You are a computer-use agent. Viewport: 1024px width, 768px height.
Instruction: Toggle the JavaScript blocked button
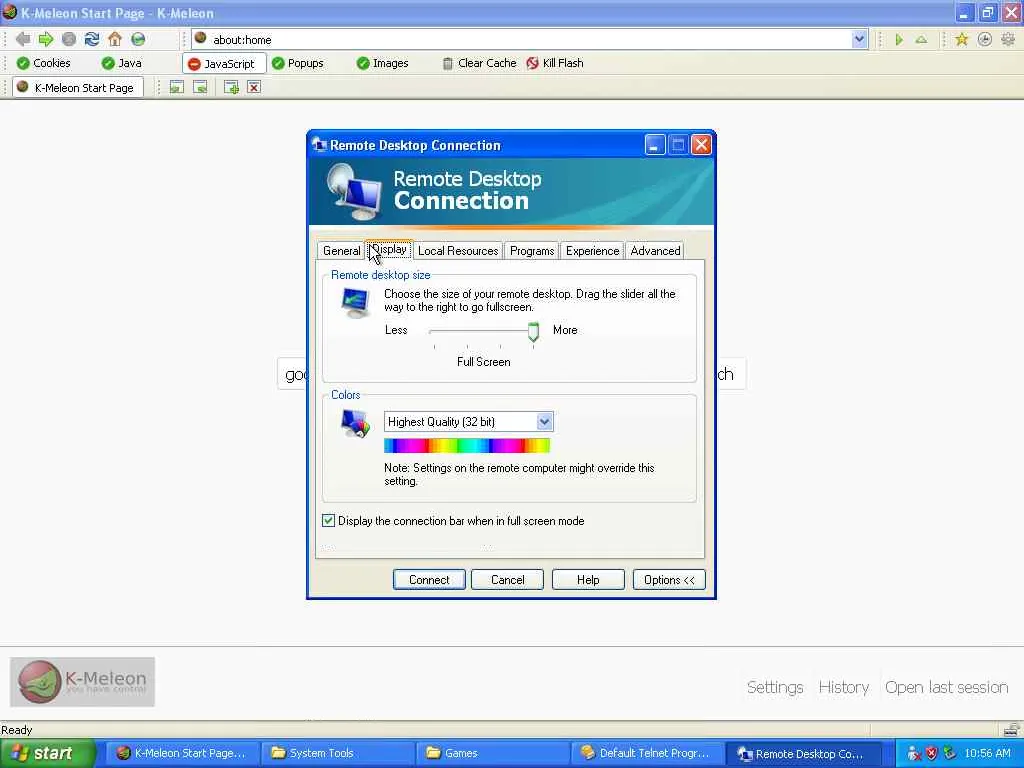tap(223, 63)
